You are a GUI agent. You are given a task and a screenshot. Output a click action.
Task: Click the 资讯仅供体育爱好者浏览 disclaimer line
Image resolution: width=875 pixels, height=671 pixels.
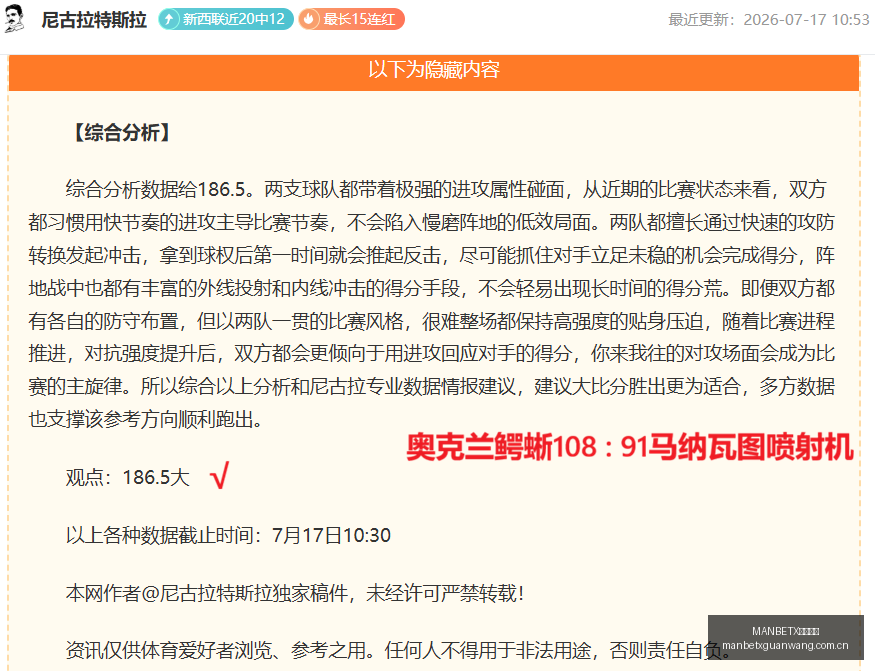pos(398,650)
